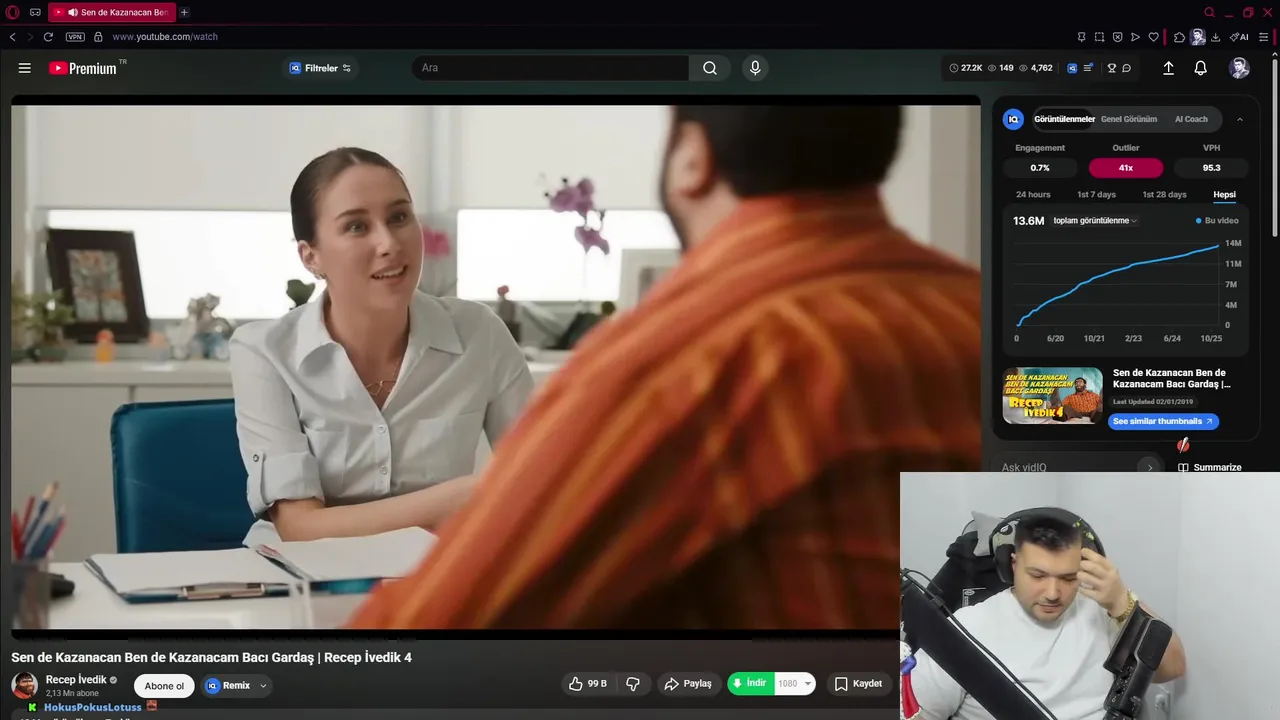
Task: Click See similar thumbnails button
Action: coord(1163,421)
